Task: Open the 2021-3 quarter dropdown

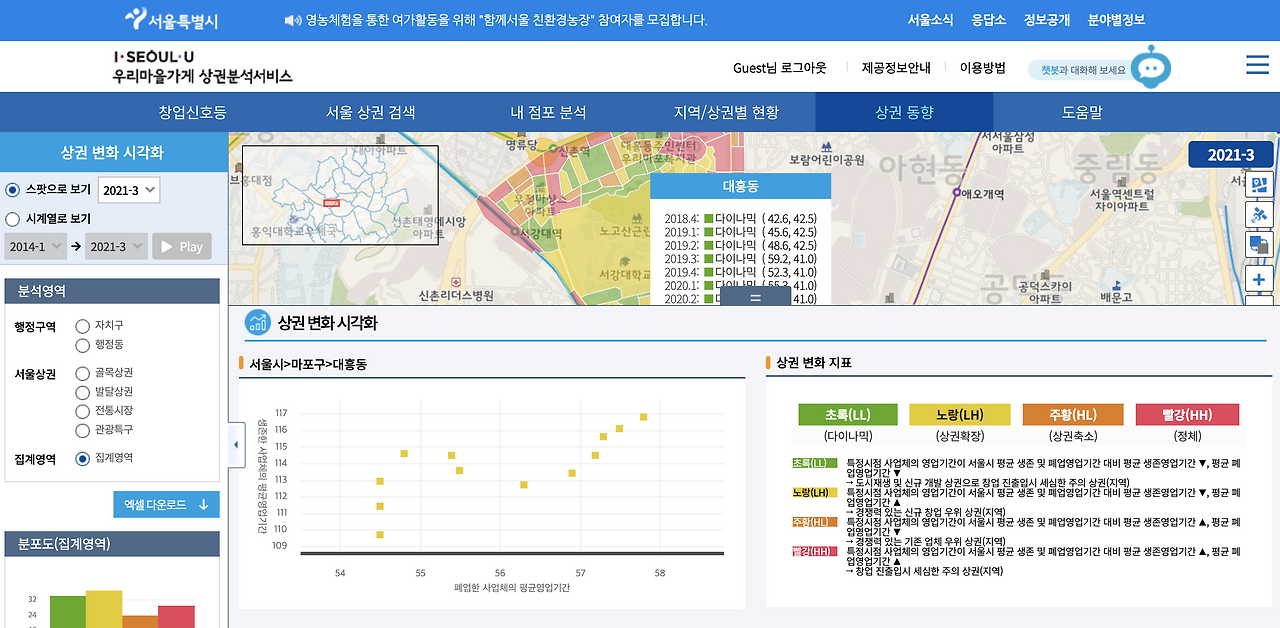Action: pyautogui.click(x=129, y=188)
